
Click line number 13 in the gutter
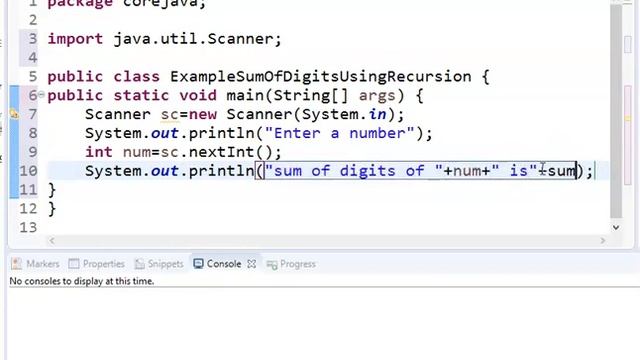(28, 227)
